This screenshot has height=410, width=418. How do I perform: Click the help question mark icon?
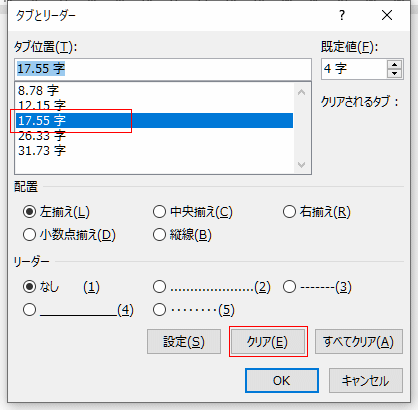click(342, 15)
